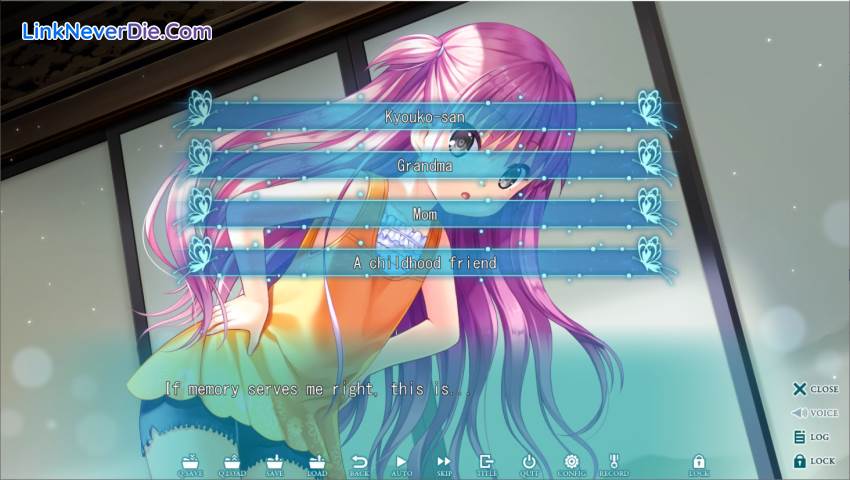Select "A childhood friend" option
Viewport: 850px width, 480px height.
pos(424,263)
